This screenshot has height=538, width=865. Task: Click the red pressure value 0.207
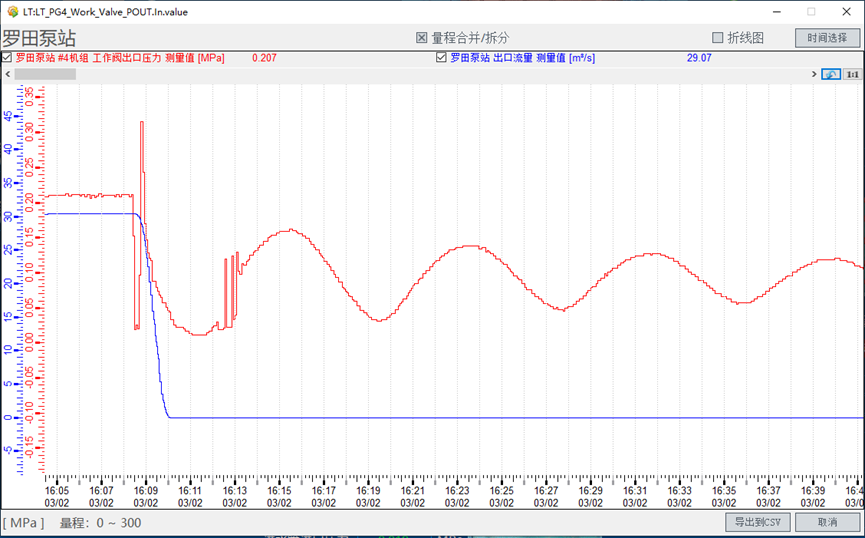click(x=264, y=58)
